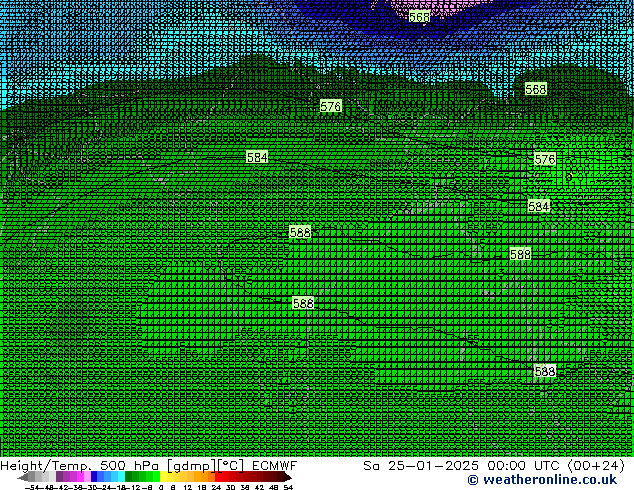Click the '[°C]' unit text in caption
This screenshot has width=634, height=490.
pyautogui.click(x=231, y=466)
